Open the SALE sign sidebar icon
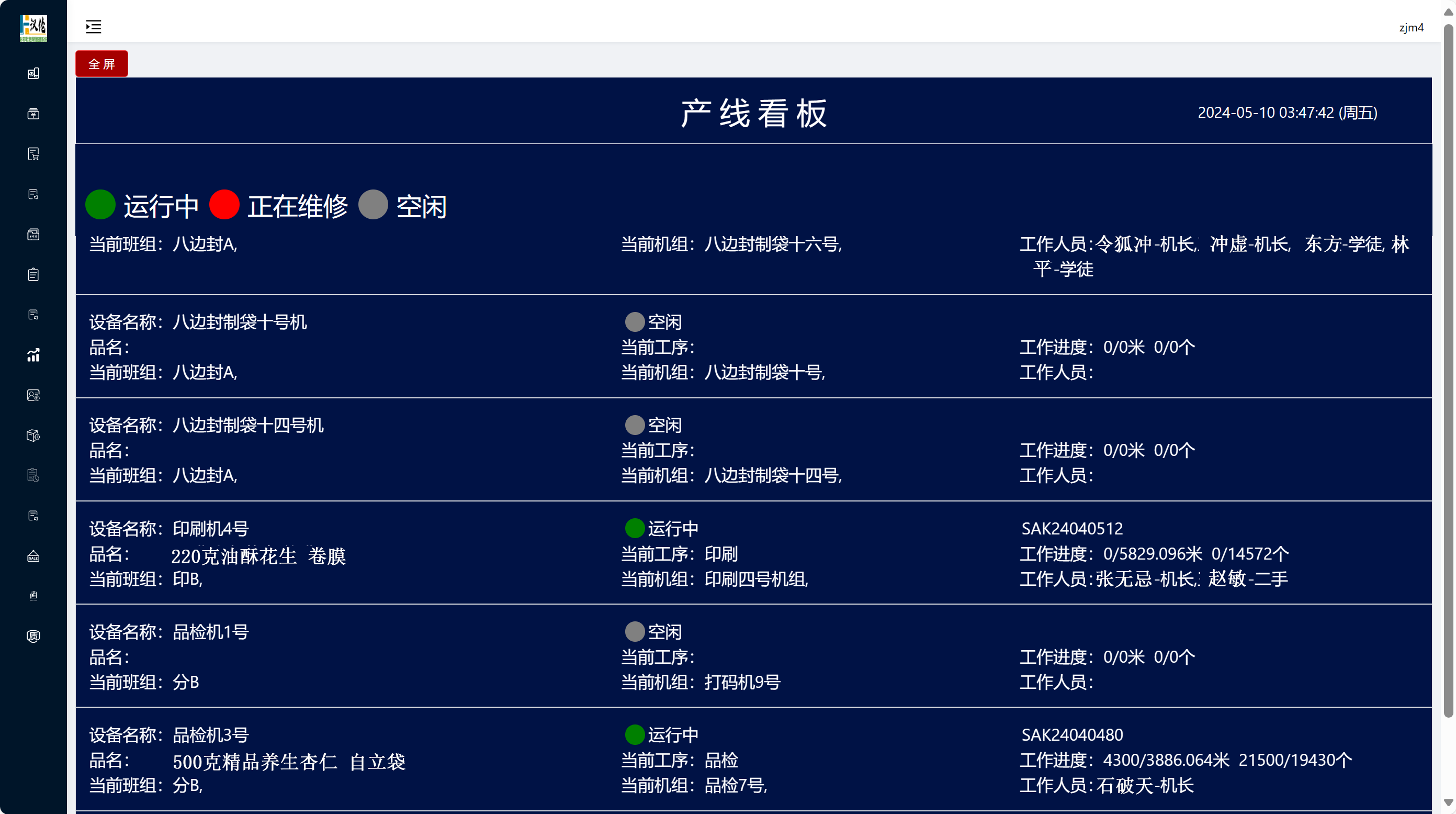This screenshot has width=1456, height=814. (33, 555)
